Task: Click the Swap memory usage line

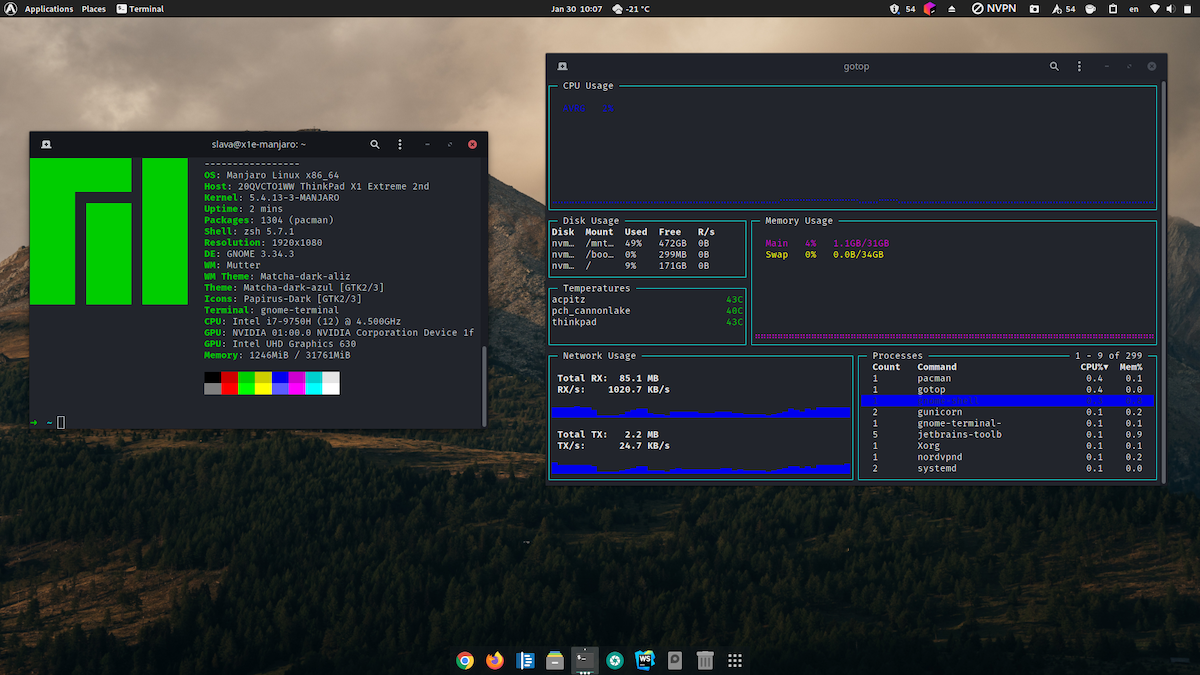Action: (x=825, y=254)
